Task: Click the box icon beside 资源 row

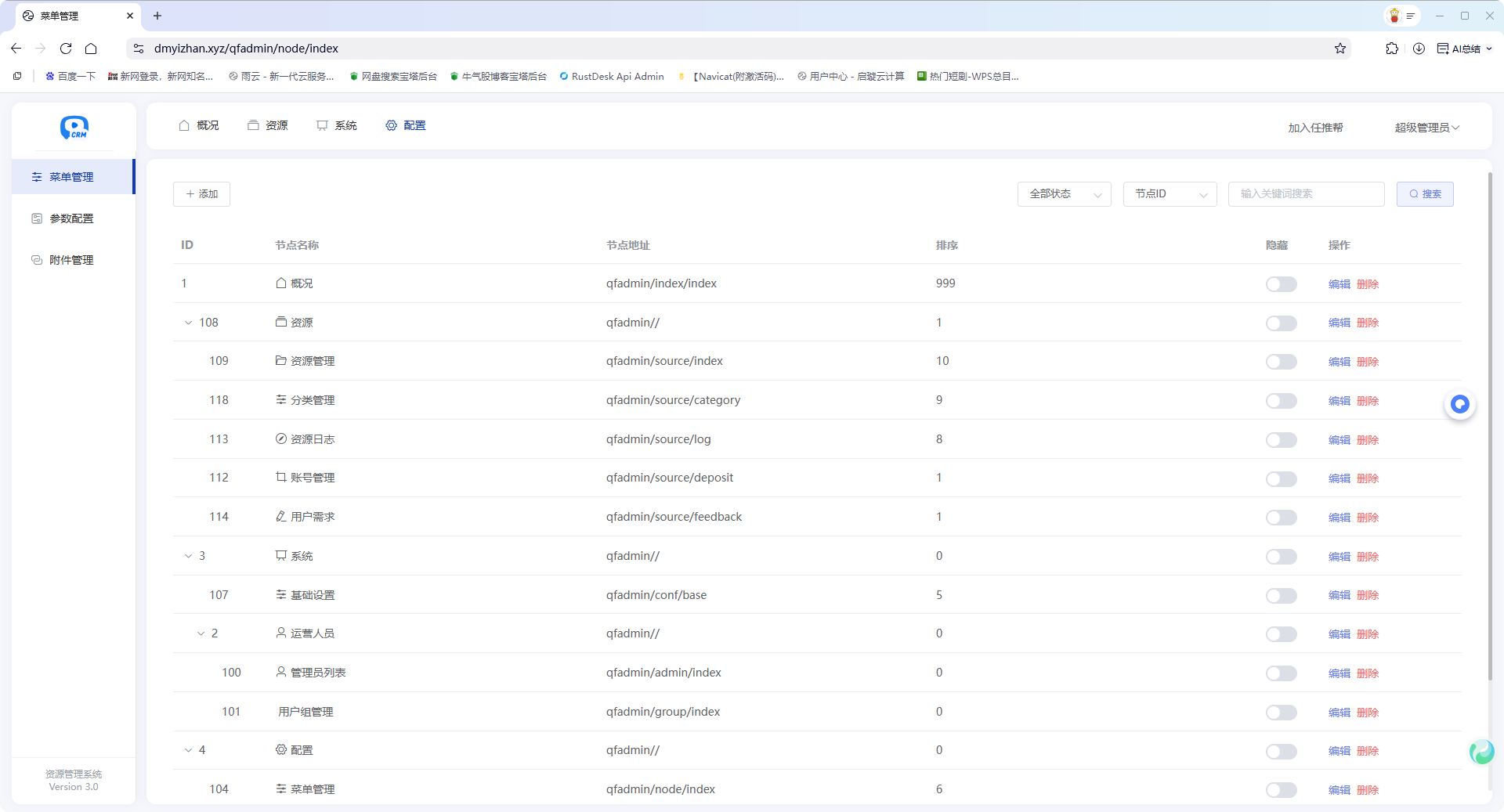Action: point(281,323)
